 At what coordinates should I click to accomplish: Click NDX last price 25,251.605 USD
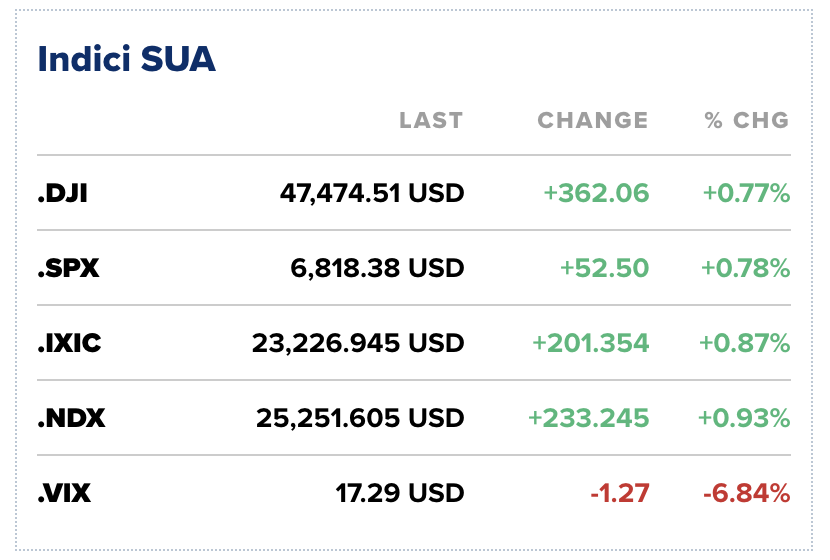(x=358, y=418)
